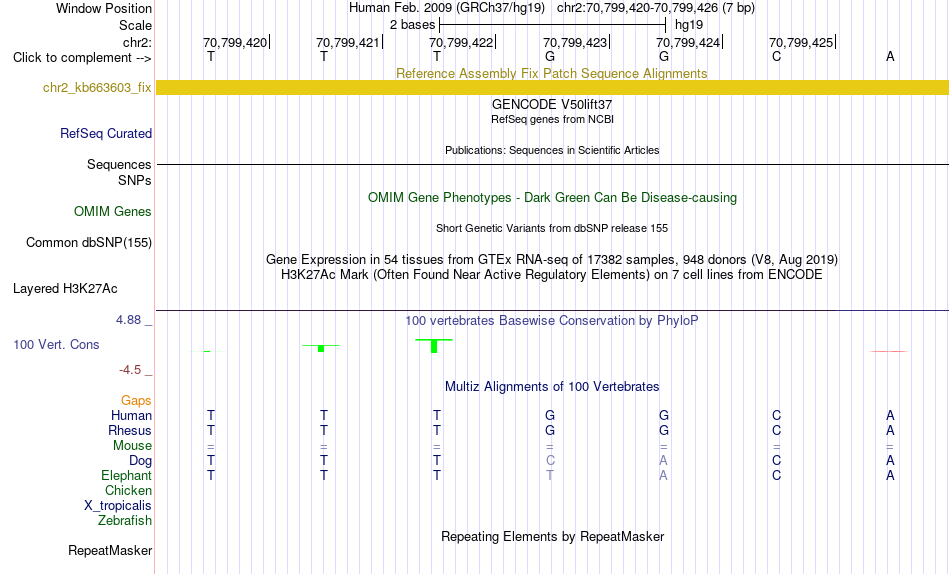The image size is (950, 574).
Task: Open the H3K27Ac Mark ENCODE track title
Action: [552, 275]
